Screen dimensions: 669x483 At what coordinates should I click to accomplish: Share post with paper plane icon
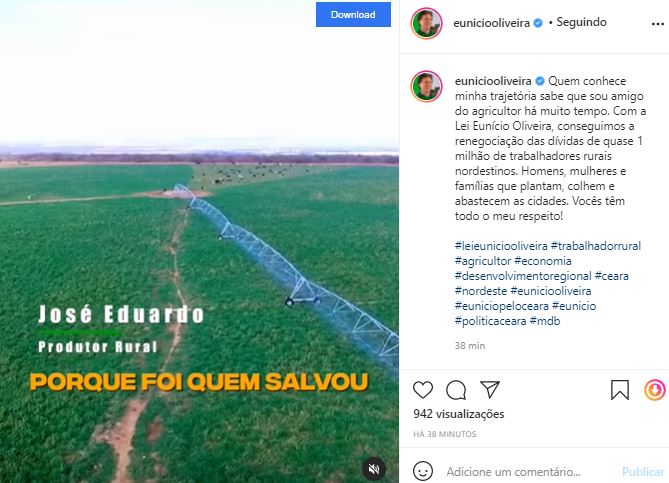pyautogui.click(x=490, y=389)
